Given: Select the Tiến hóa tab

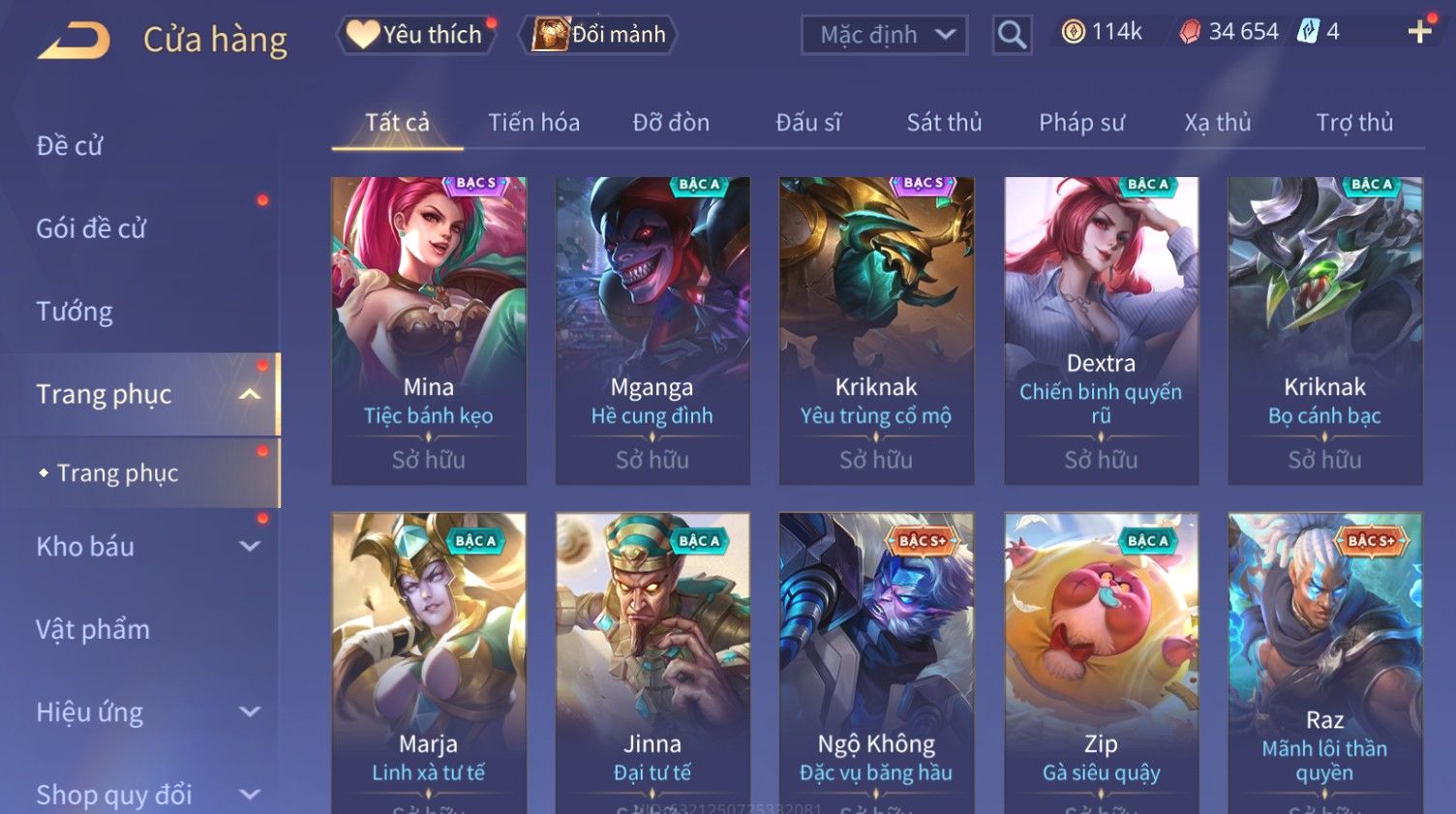Looking at the screenshot, I should [533, 123].
